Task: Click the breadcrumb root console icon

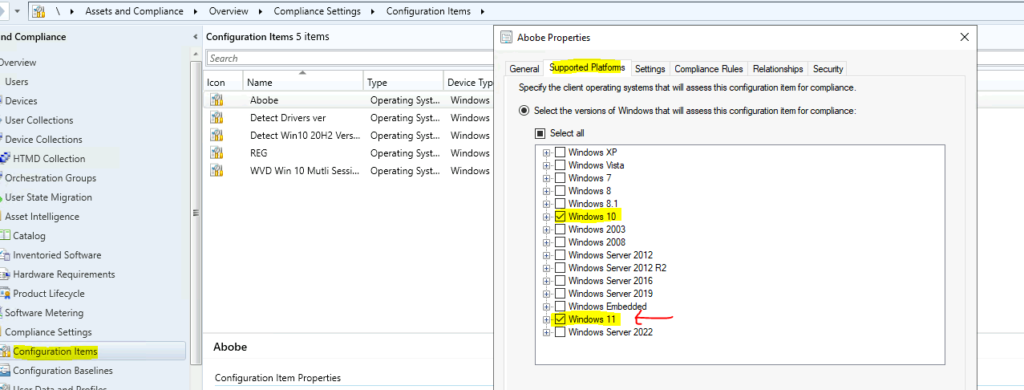Action: coord(39,11)
